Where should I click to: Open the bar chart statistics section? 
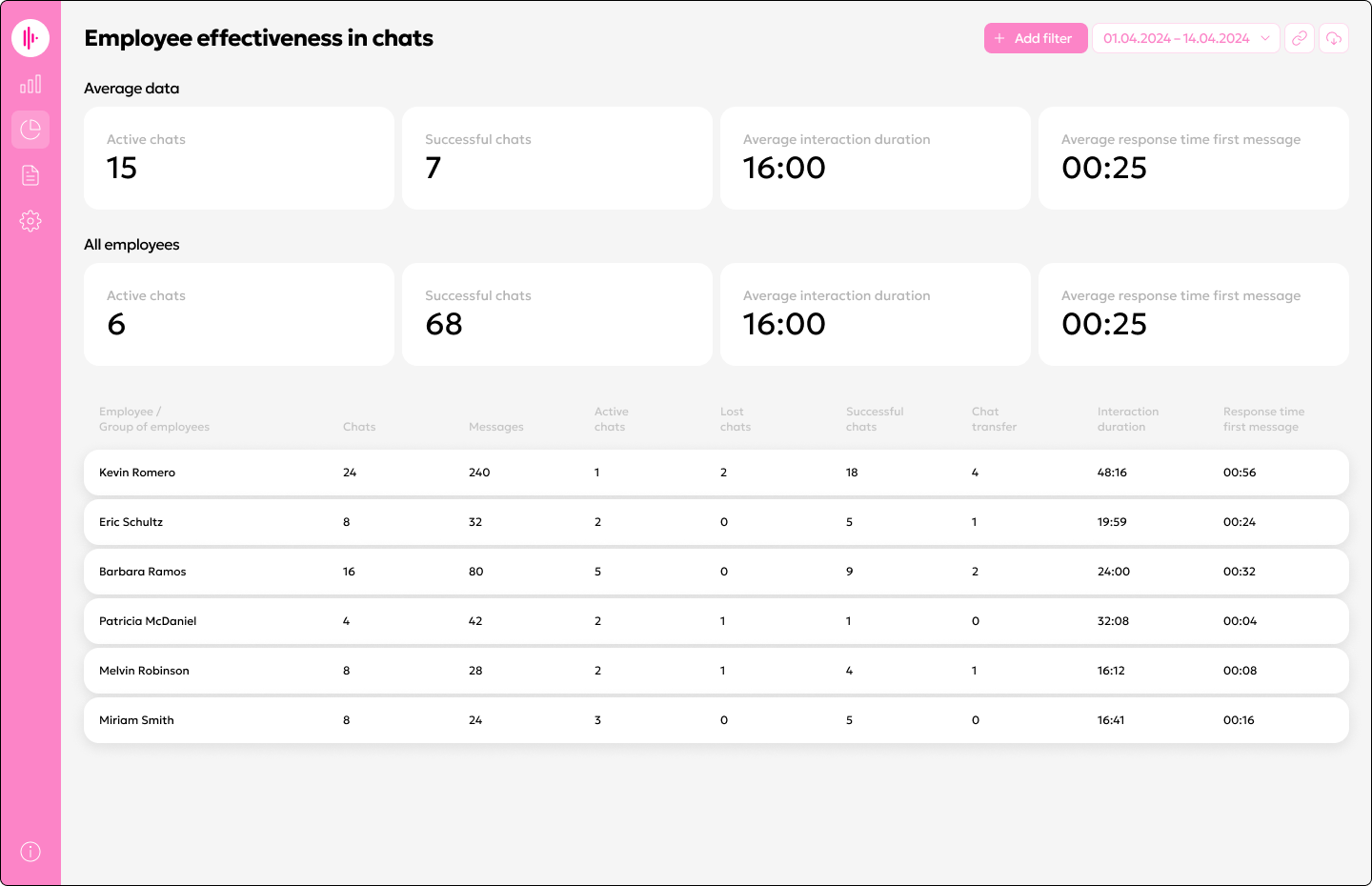30,85
